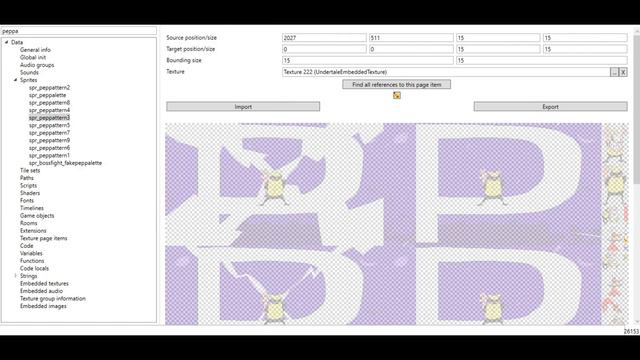Viewport: 640px width, 360px height.
Task: Open Embedded audio node
Action: [x=41, y=291]
